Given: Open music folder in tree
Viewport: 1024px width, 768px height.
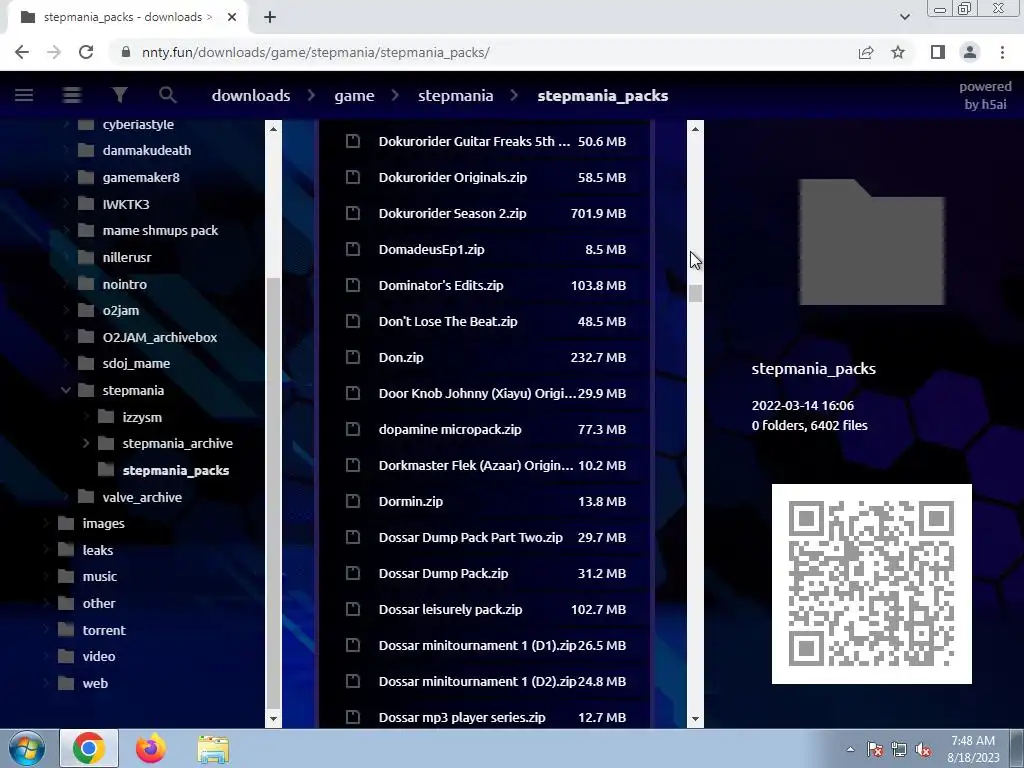Looking at the screenshot, I should (x=99, y=577).
